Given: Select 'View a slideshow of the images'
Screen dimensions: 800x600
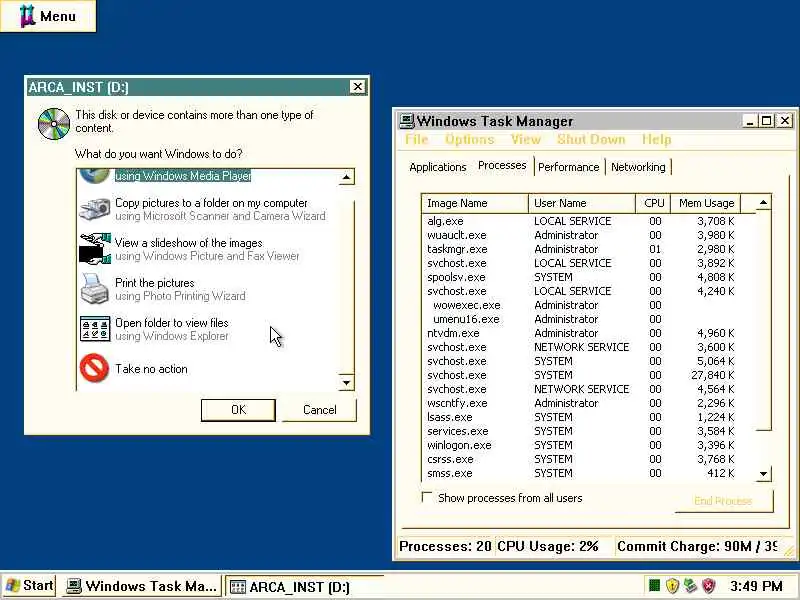Looking at the screenshot, I should (189, 243).
